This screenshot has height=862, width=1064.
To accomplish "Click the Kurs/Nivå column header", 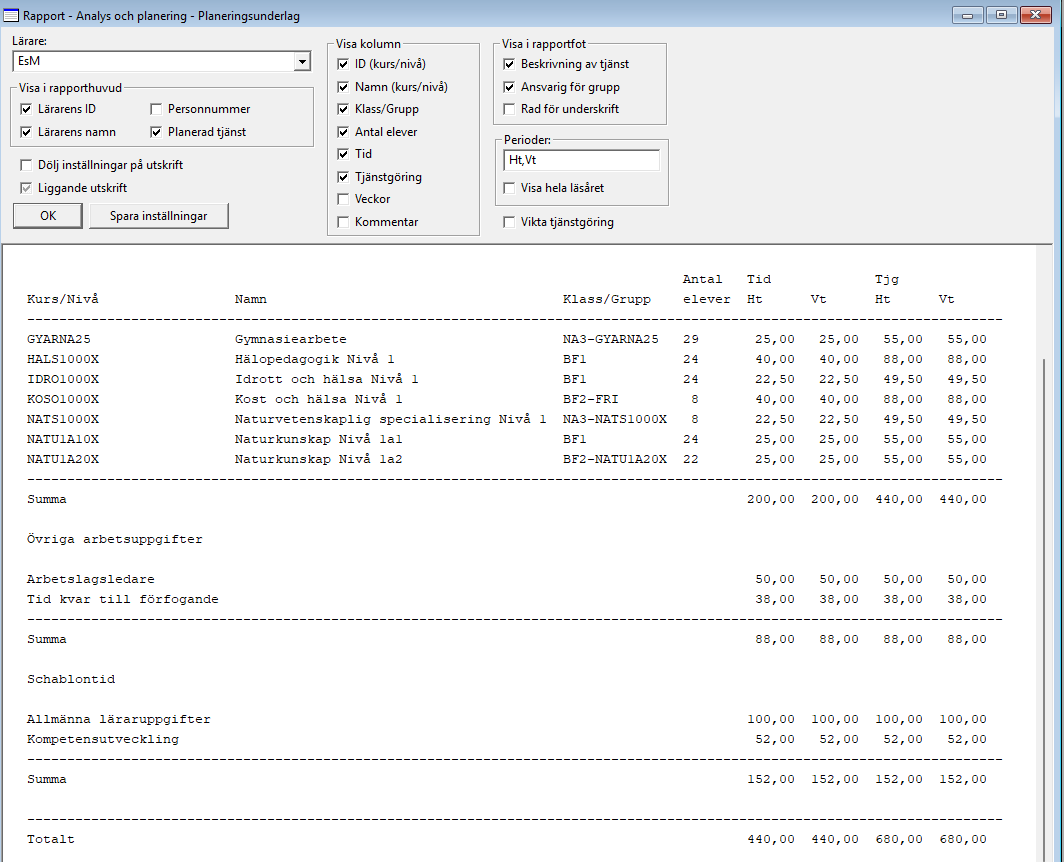I will pos(63,299).
